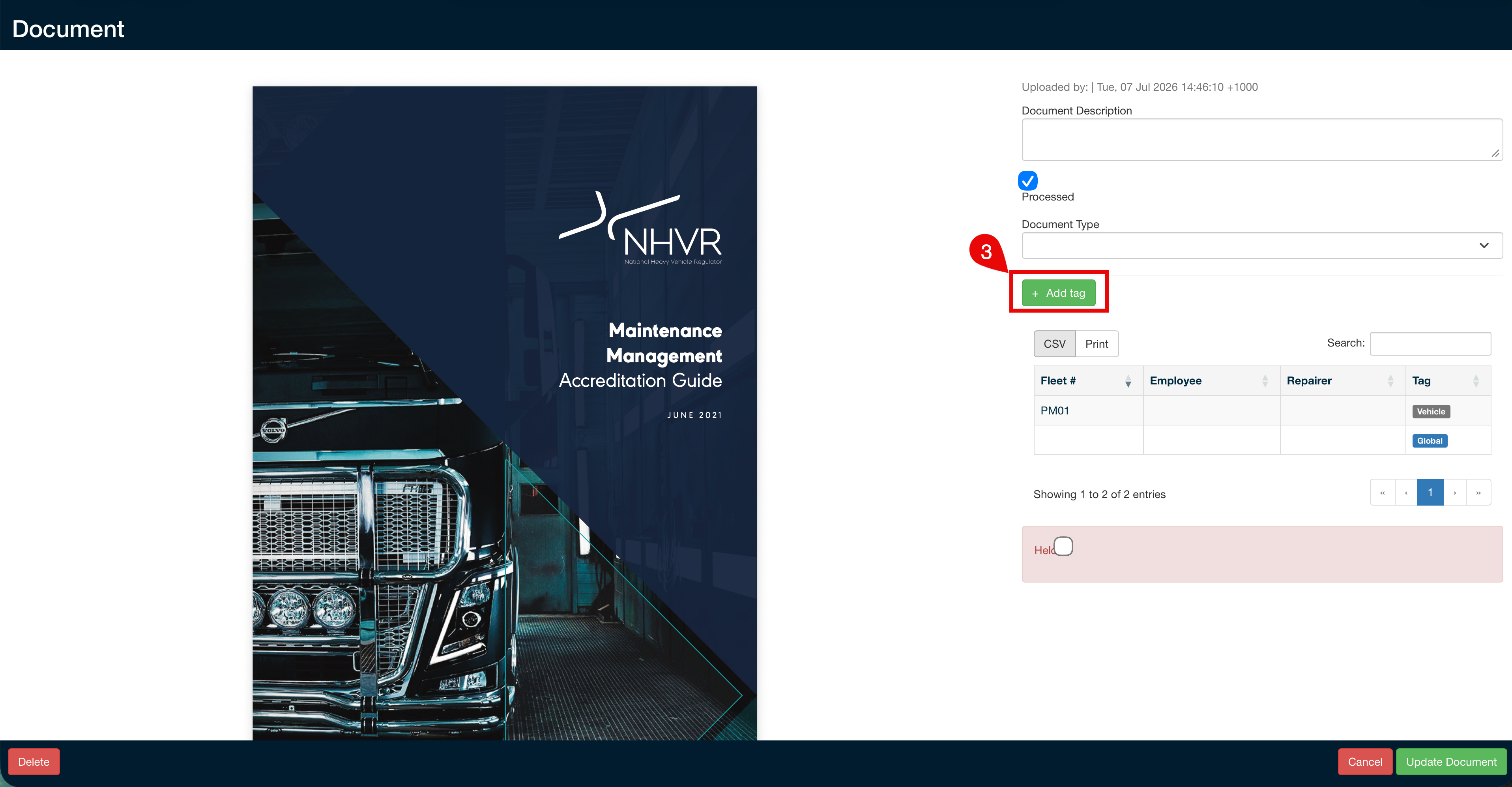Click the document cover preview image
The height and width of the screenshot is (787, 1512).
[505, 413]
